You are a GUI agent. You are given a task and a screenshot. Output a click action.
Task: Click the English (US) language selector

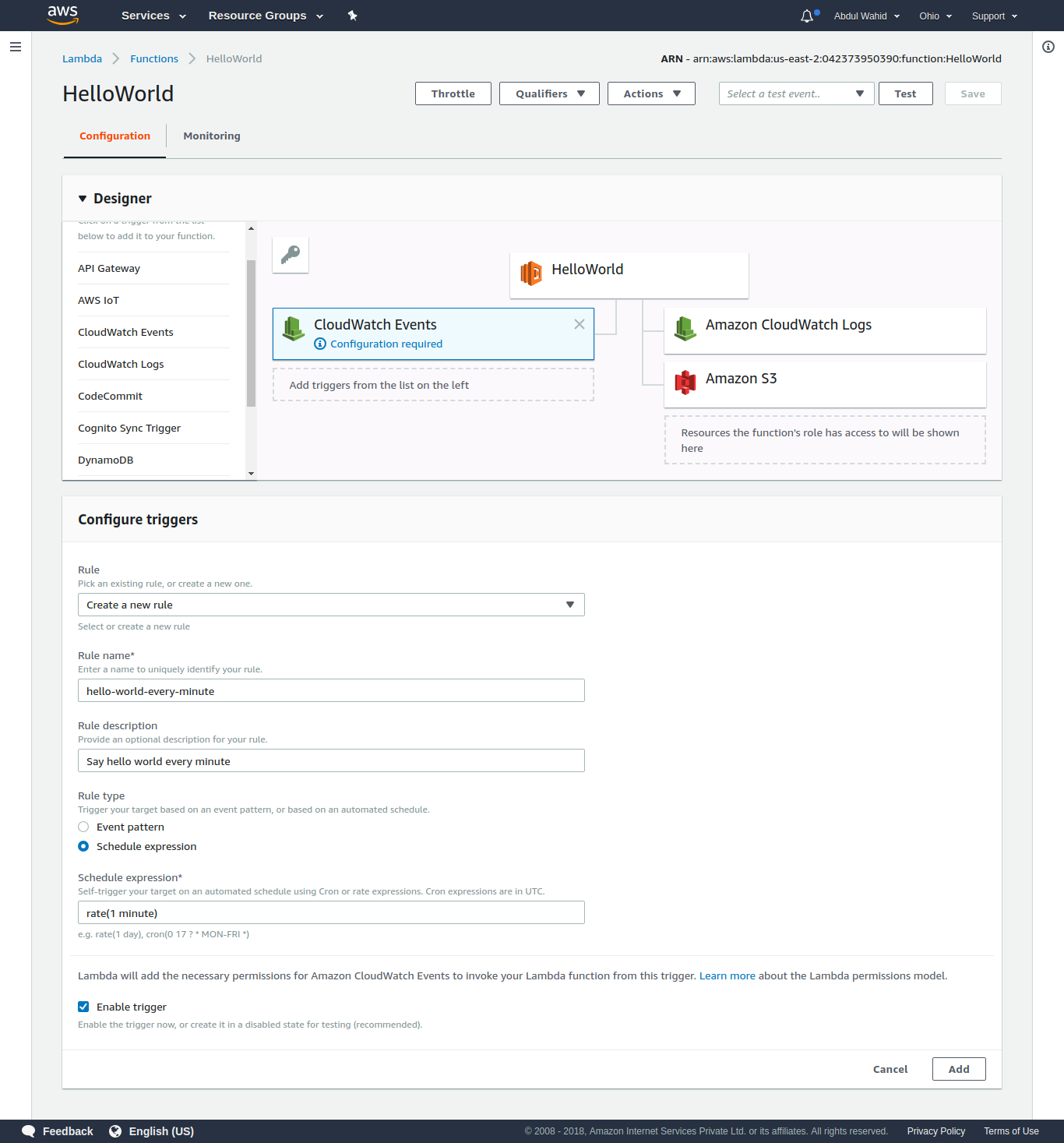pyautogui.click(x=161, y=1131)
